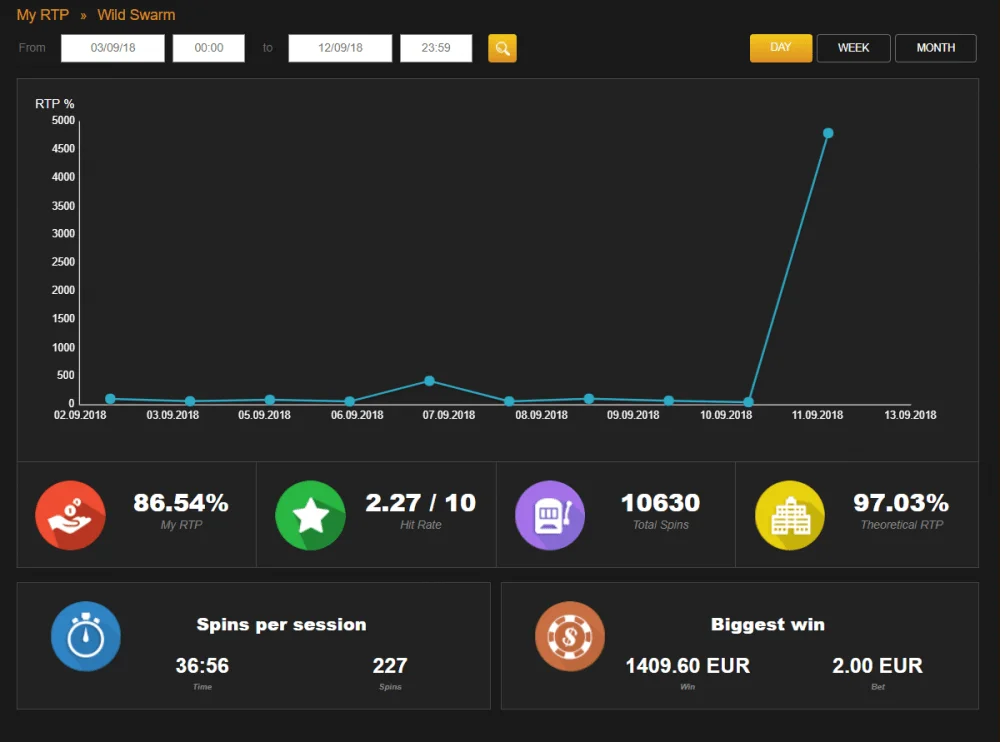Click the last low chart point before the spike

click(x=748, y=402)
